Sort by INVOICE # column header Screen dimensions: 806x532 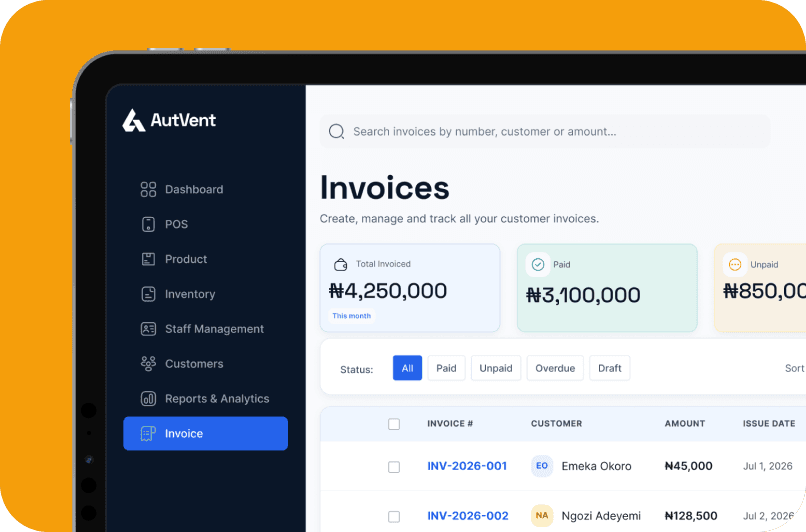point(450,424)
